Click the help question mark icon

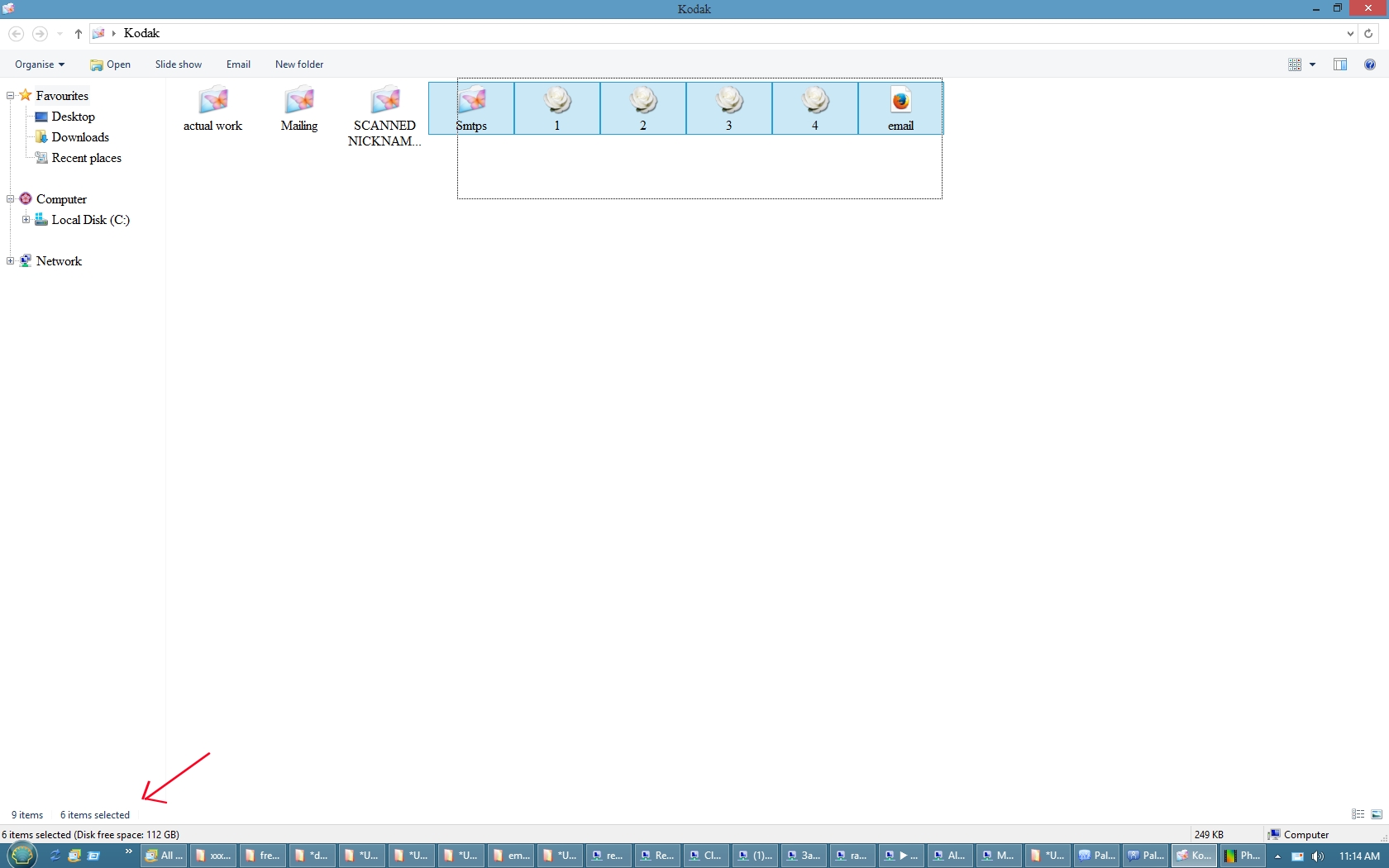[1370, 64]
